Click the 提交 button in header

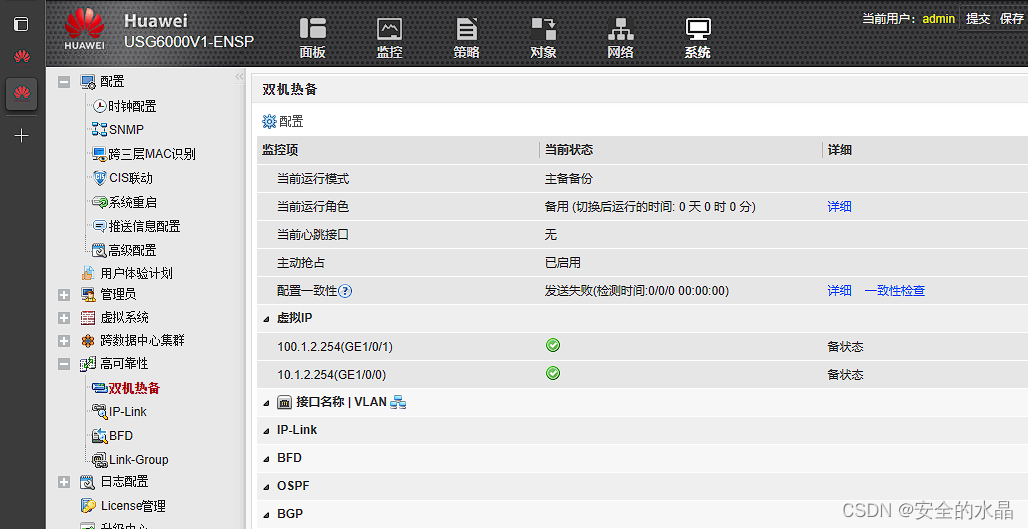[x=978, y=19]
